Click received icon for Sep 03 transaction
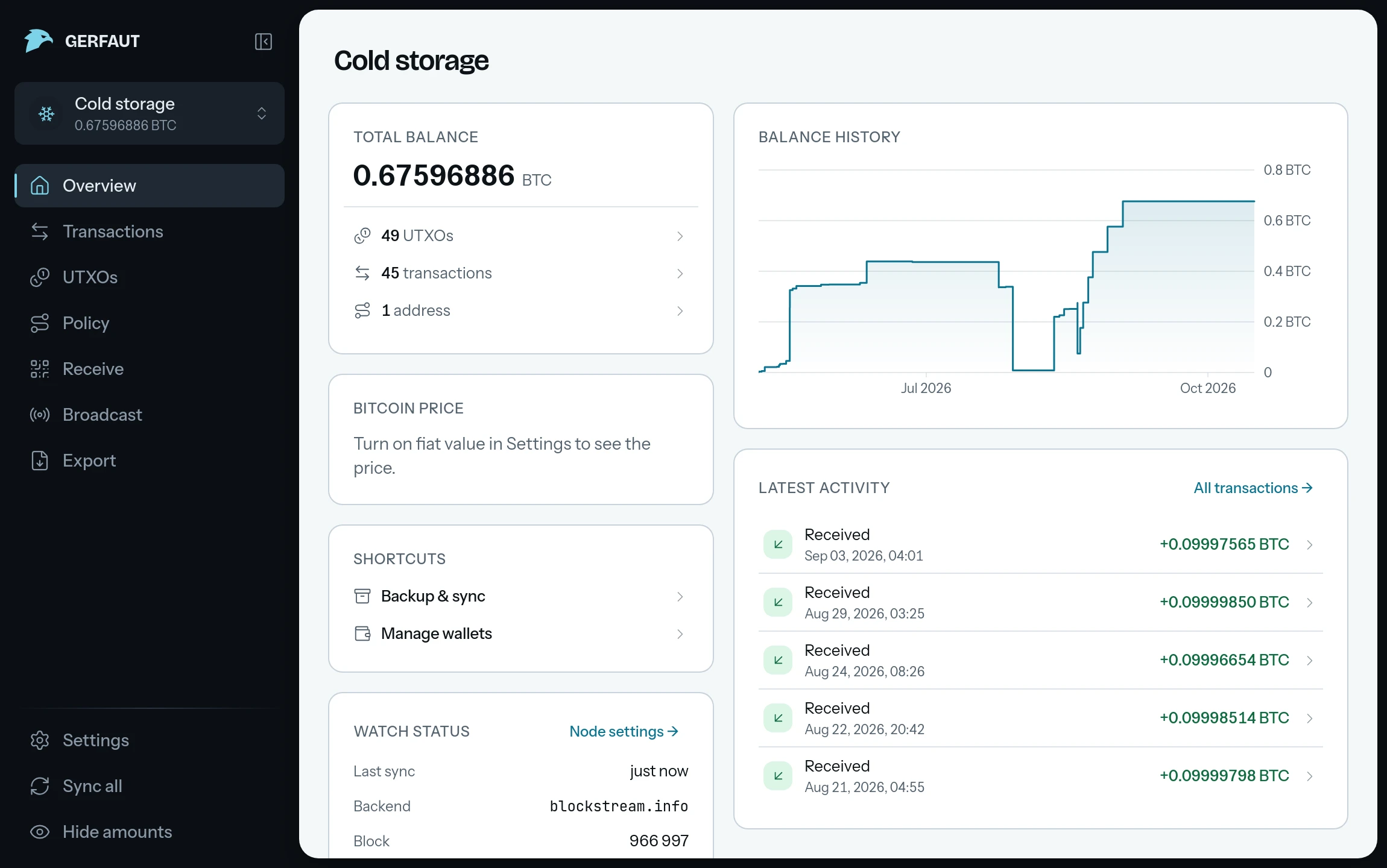The width and height of the screenshot is (1387, 868). click(778, 544)
